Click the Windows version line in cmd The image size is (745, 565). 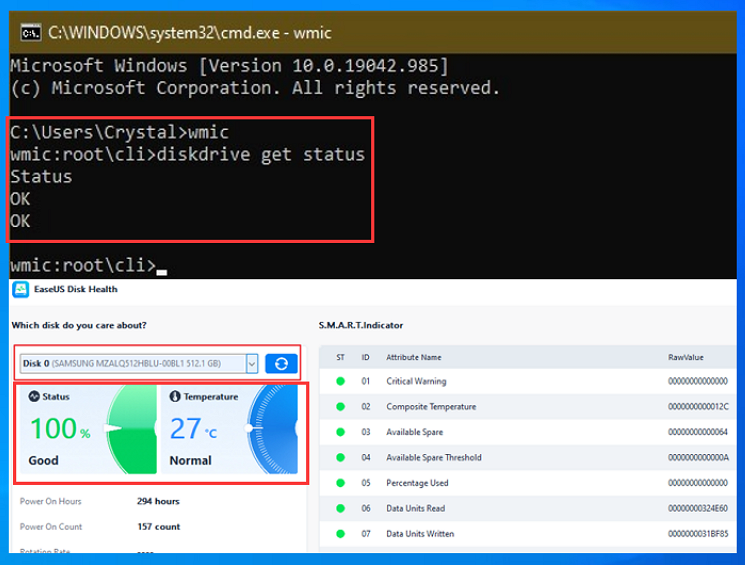click(x=229, y=66)
